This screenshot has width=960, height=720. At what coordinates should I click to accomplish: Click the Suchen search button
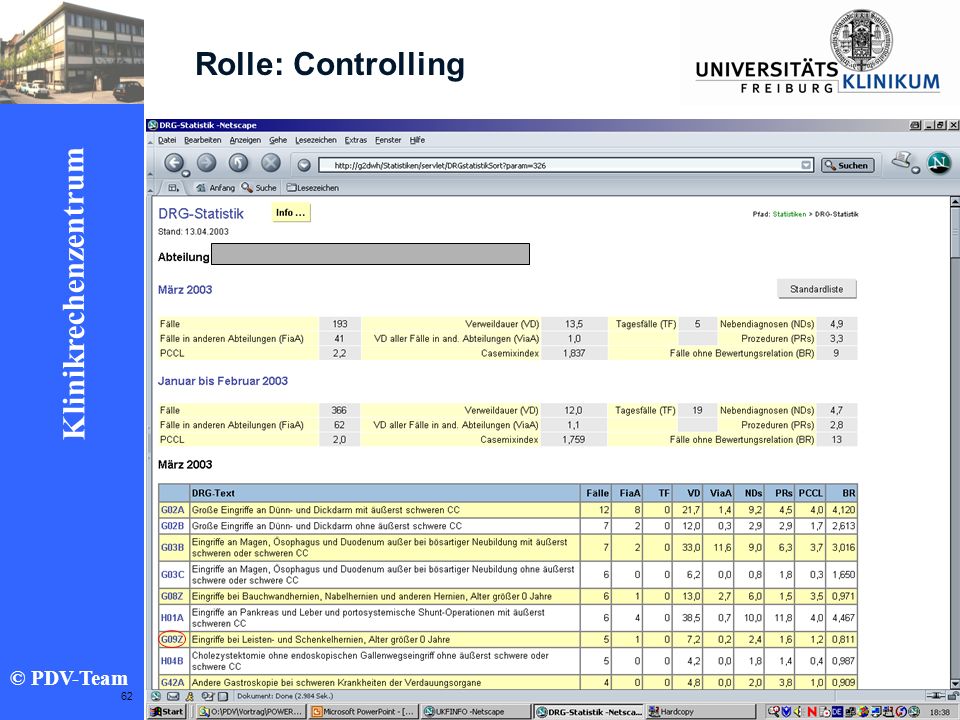click(847, 165)
